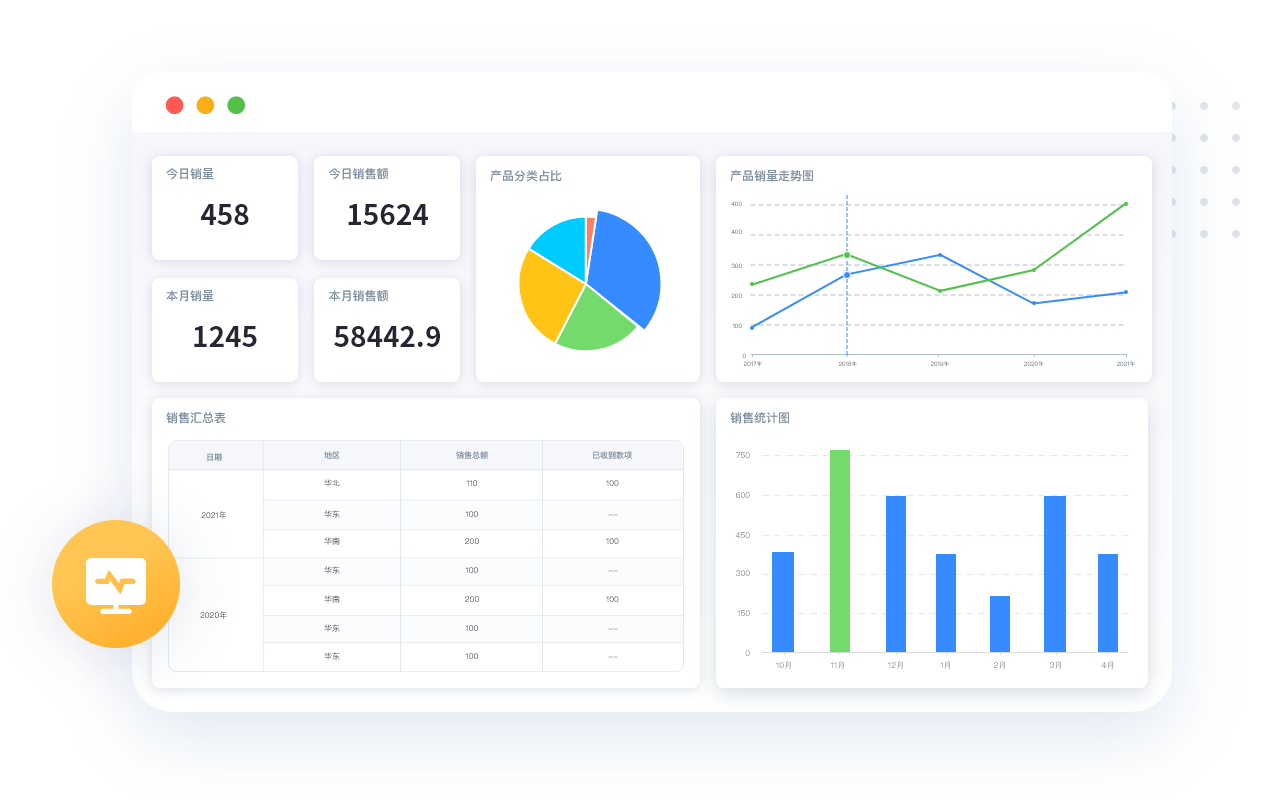The height and width of the screenshot is (800, 1280).
Task: Click the green line endpoint at 2021年
Action: click(1125, 204)
